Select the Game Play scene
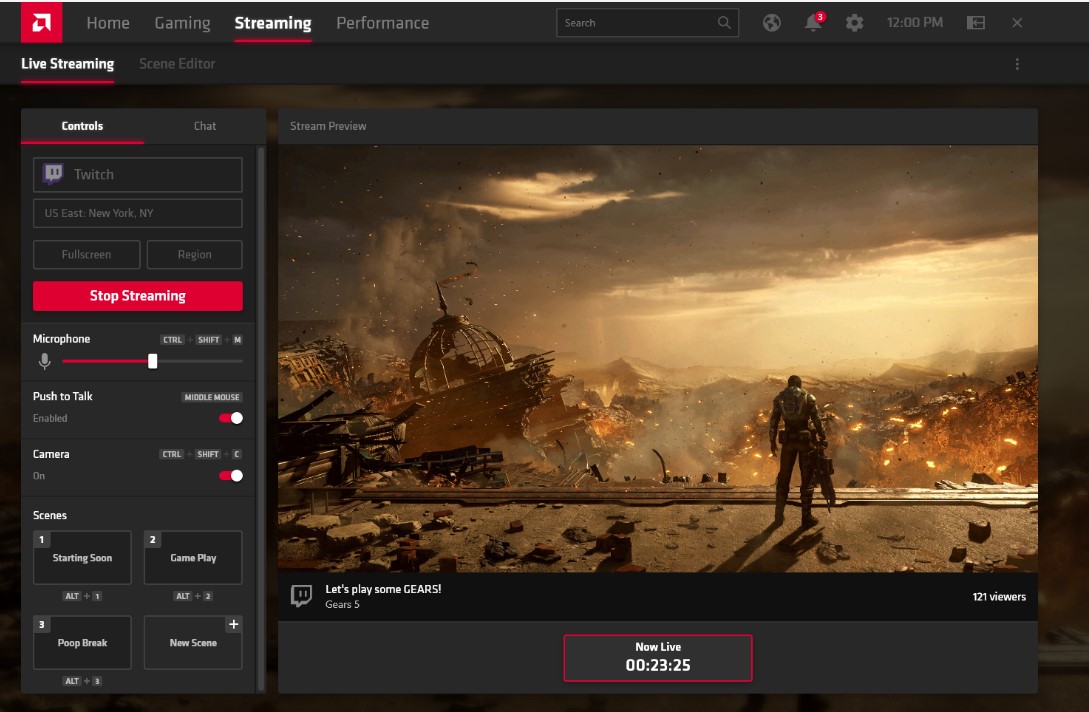This screenshot has height=712, width=1089. 193,558
